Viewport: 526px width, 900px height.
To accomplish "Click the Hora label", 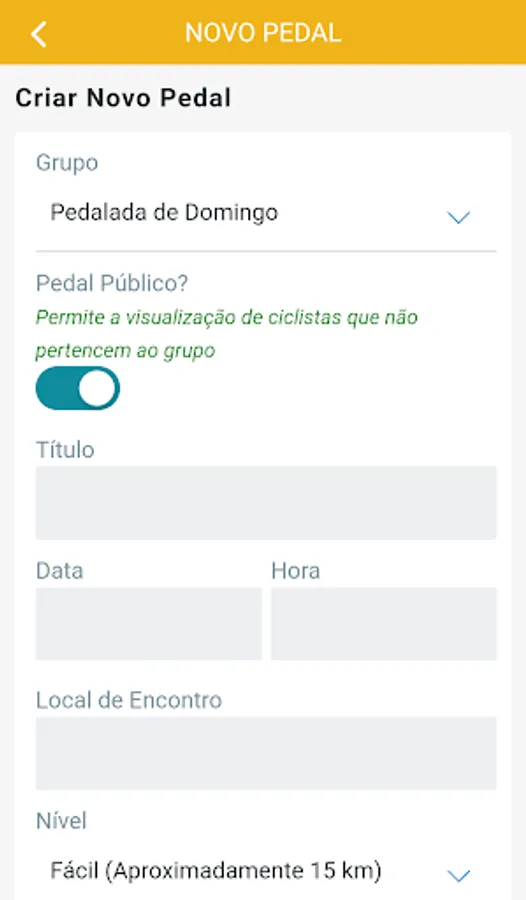I will click(x=296, y=571).
